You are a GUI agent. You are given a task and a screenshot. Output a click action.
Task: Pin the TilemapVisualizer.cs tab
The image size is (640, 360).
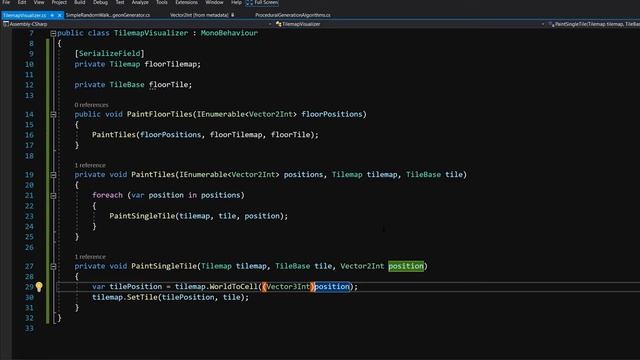tap(52, 15)
